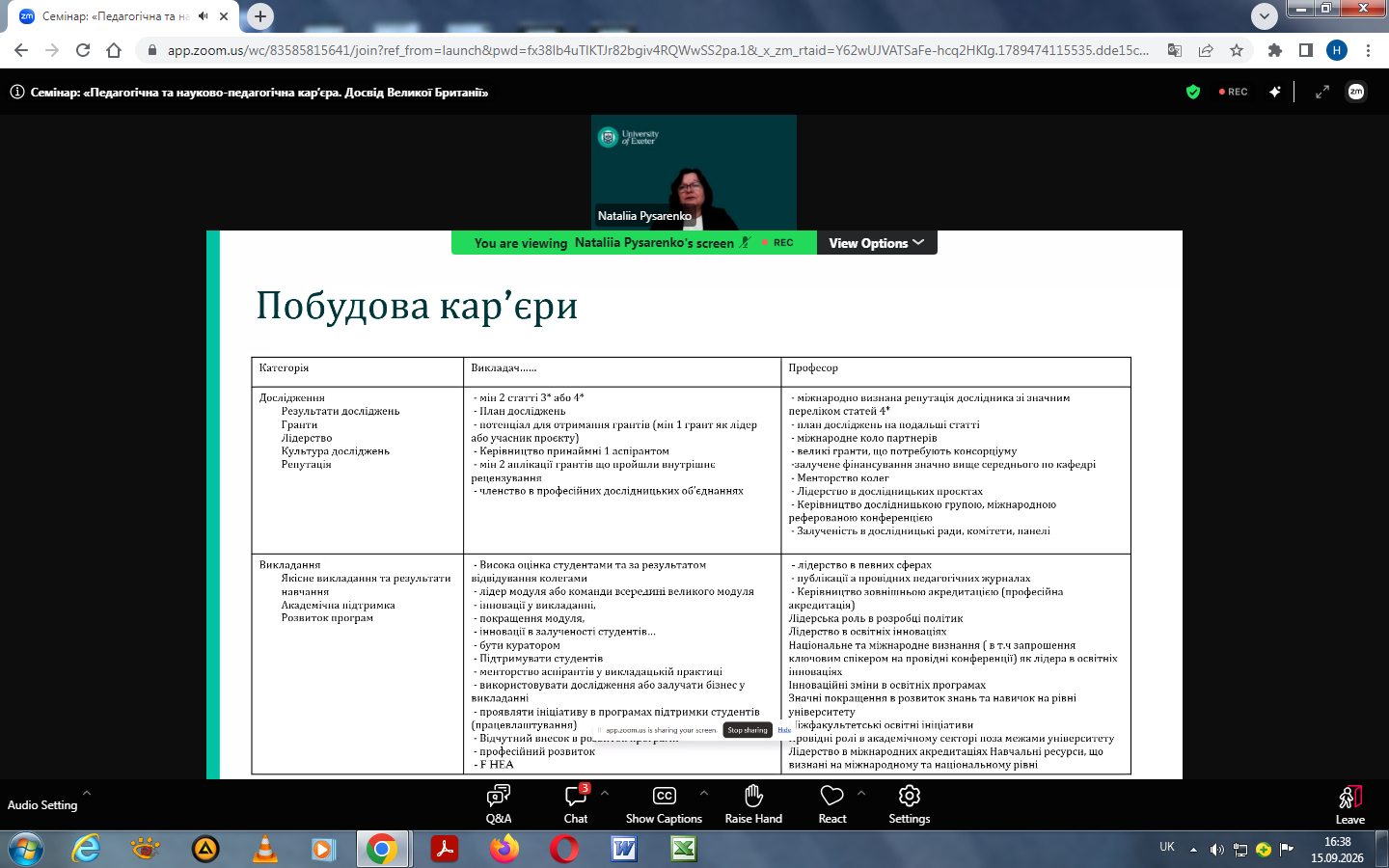Expand the Audio Setting chevron
Viewport: 1389px width, 868px height.
pyautogui.click(x=87, y=793)
